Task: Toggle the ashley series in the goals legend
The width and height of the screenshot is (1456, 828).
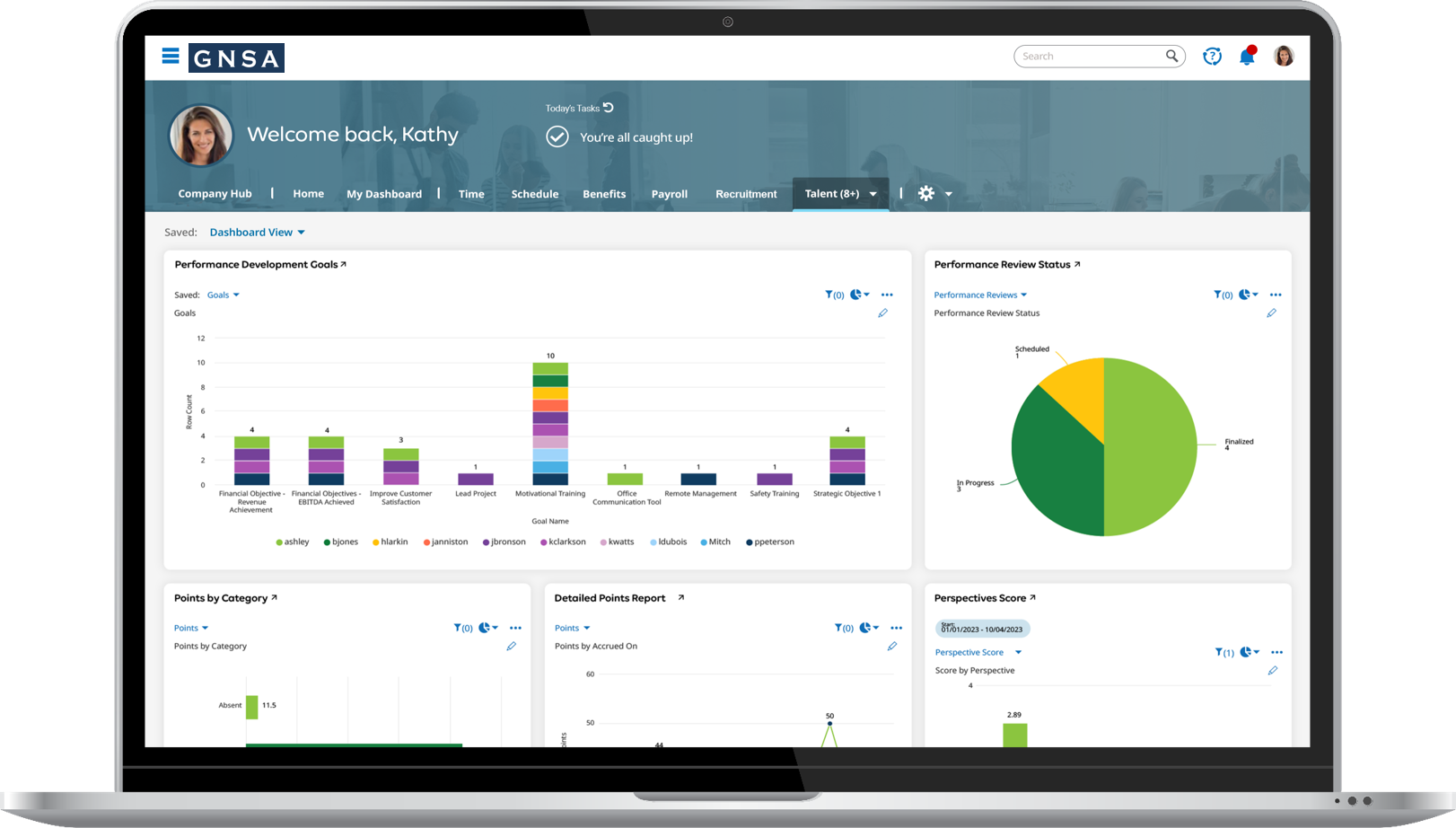Action: (292, 542)
